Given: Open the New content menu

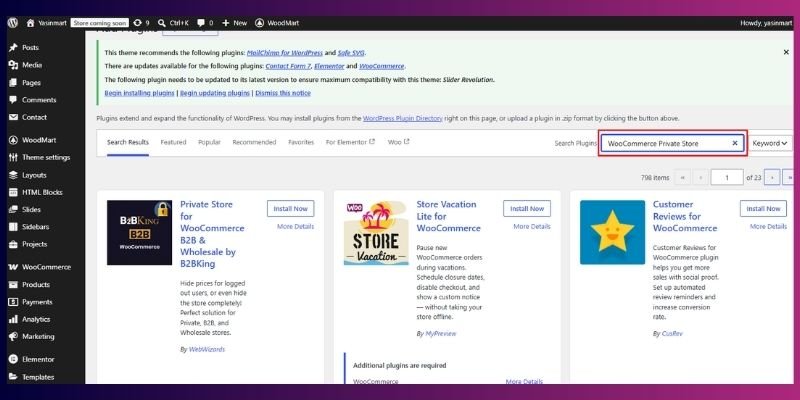Looking at the screenshot, I should (x=235, y=23).
